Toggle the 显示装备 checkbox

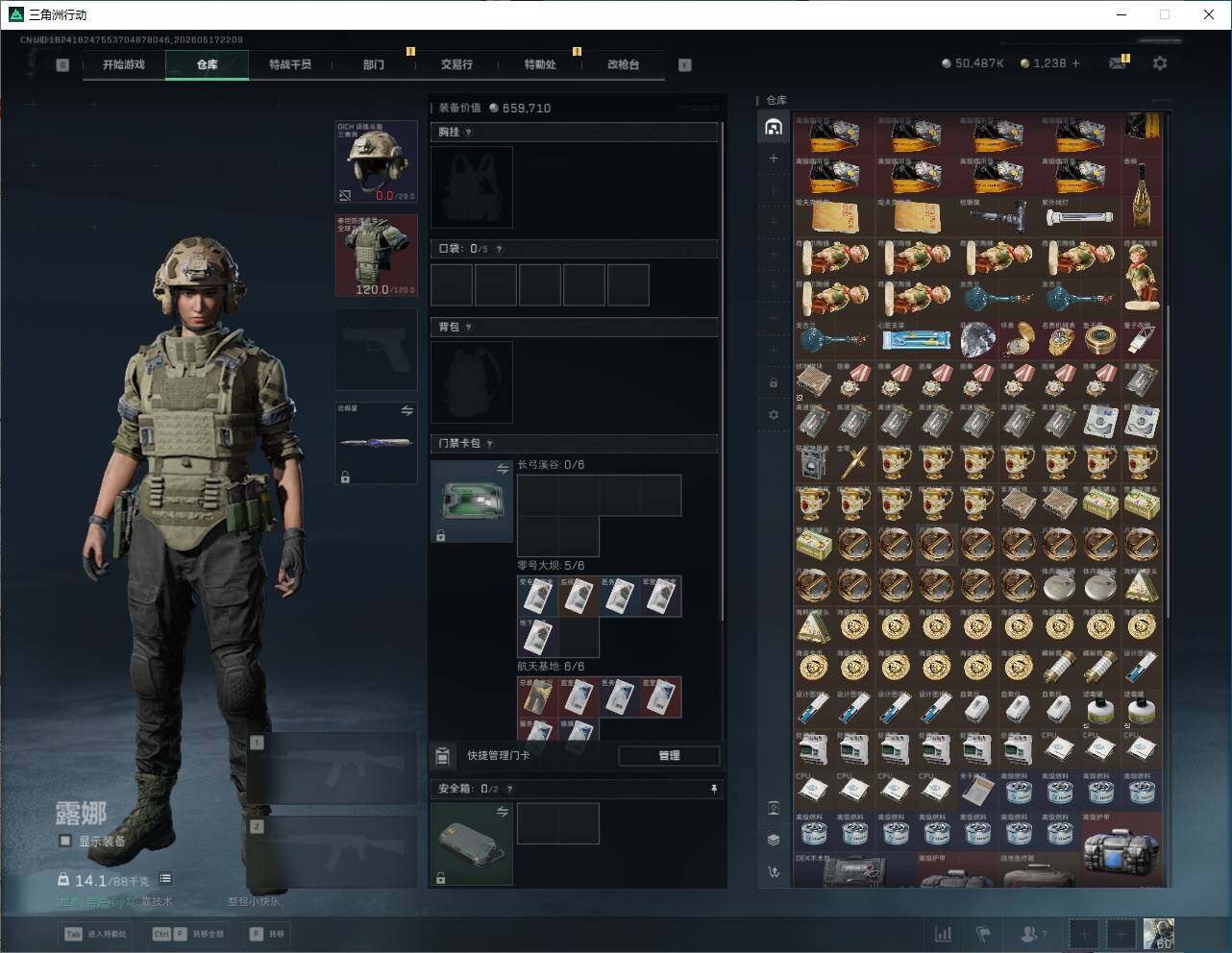[65, 841]
